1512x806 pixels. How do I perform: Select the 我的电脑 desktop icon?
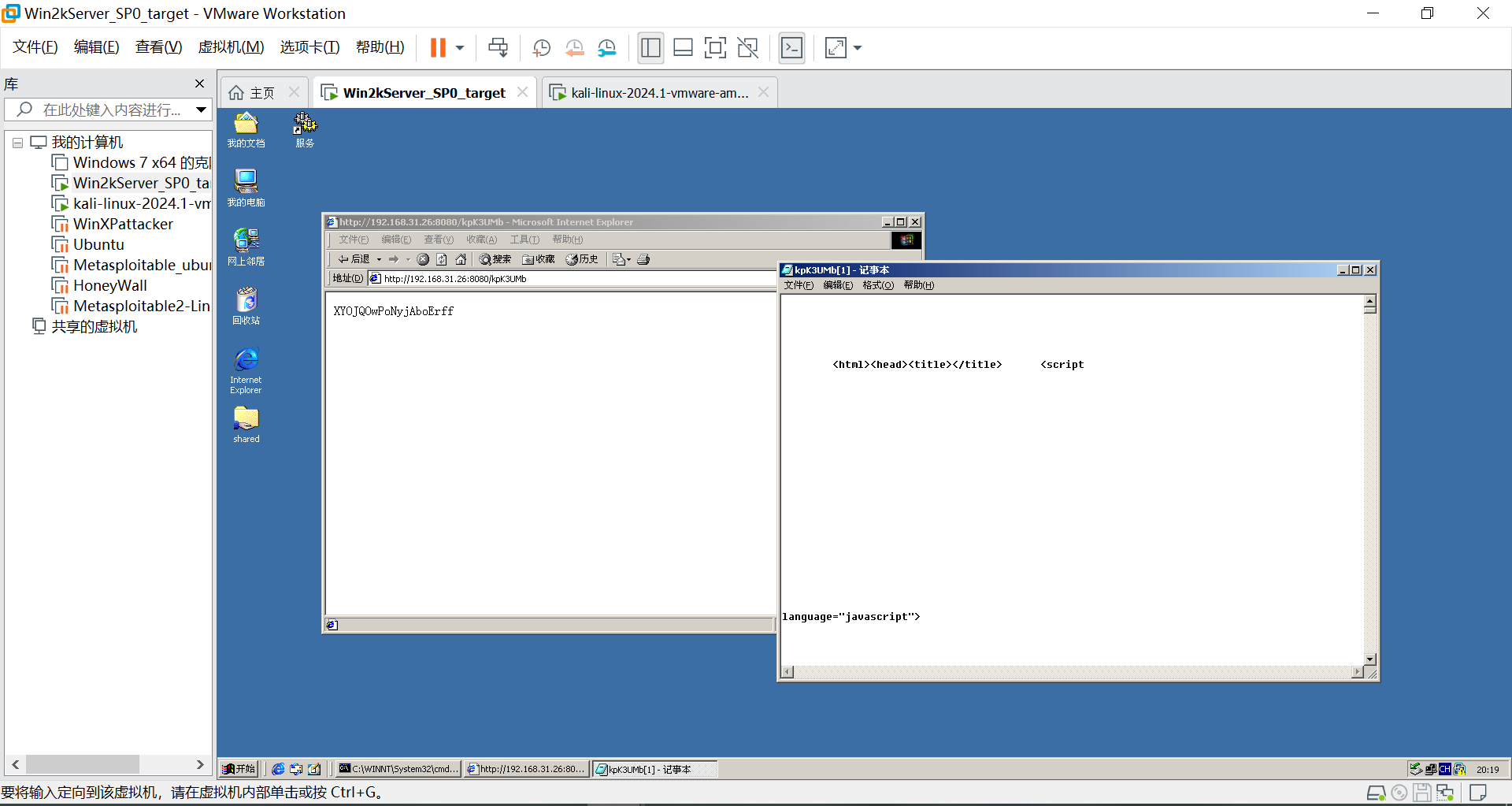coord(246,188)
